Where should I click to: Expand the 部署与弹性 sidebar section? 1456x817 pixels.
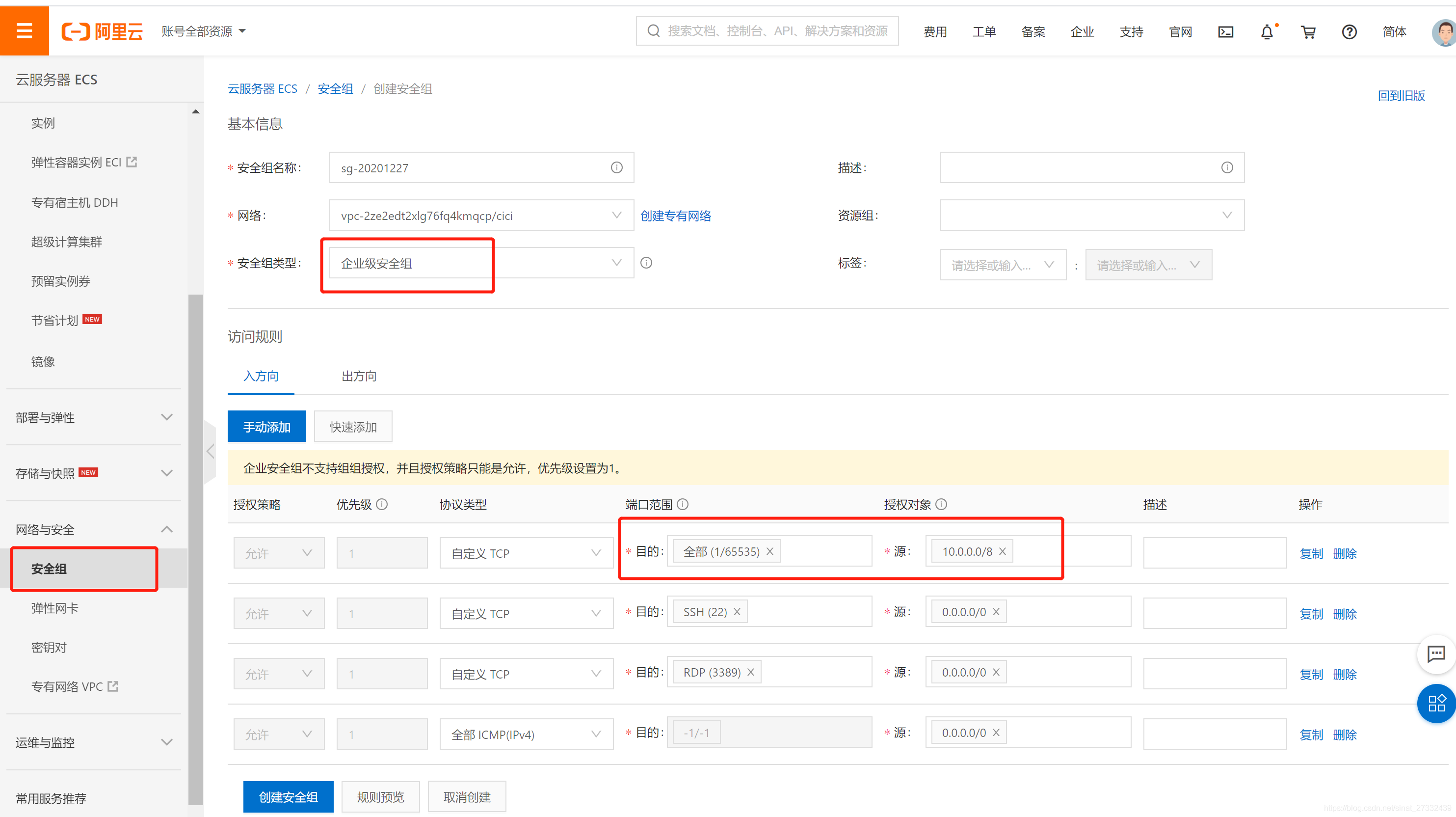[x=95, y=417]
